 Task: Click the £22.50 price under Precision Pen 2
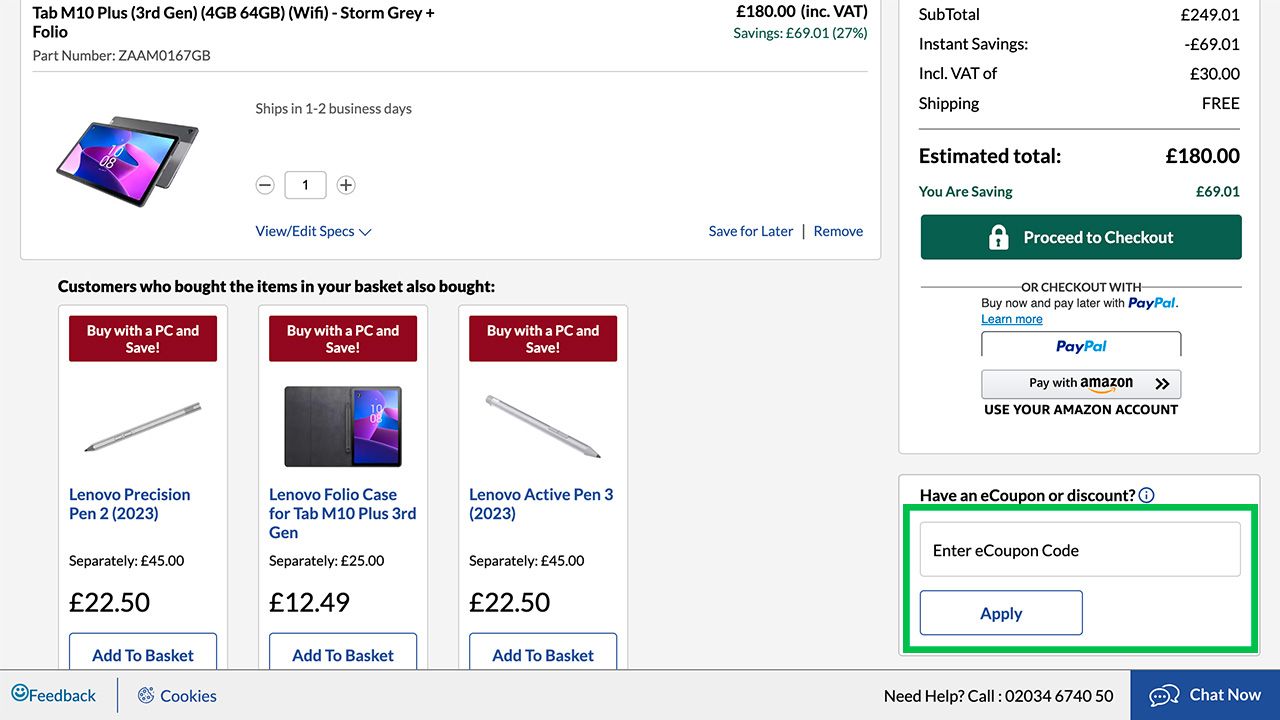coord(110,602)
